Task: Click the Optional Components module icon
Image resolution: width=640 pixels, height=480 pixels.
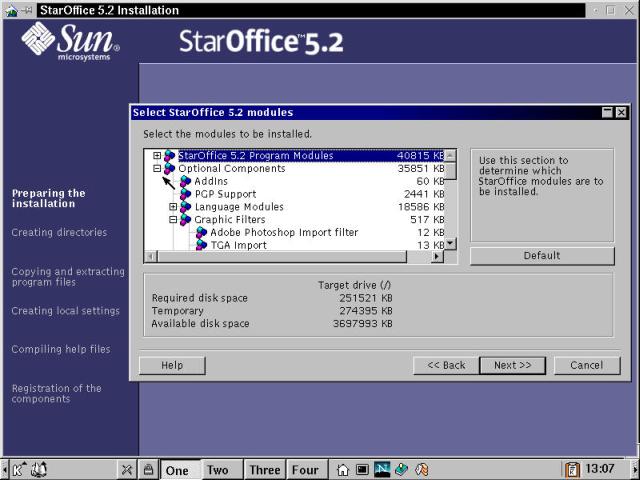Action: click(170, 169)
